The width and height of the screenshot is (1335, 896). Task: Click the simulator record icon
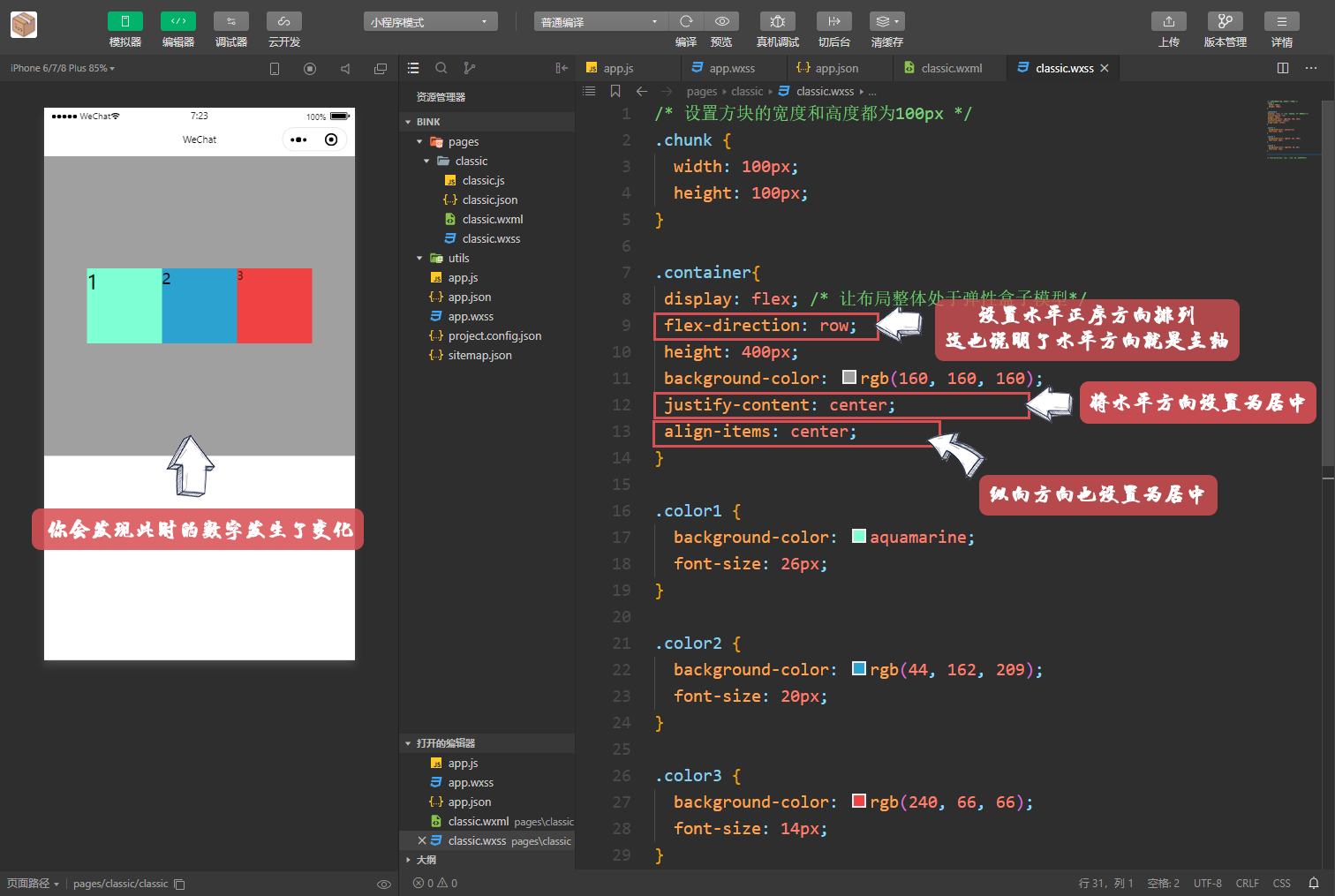coord(310,69)
